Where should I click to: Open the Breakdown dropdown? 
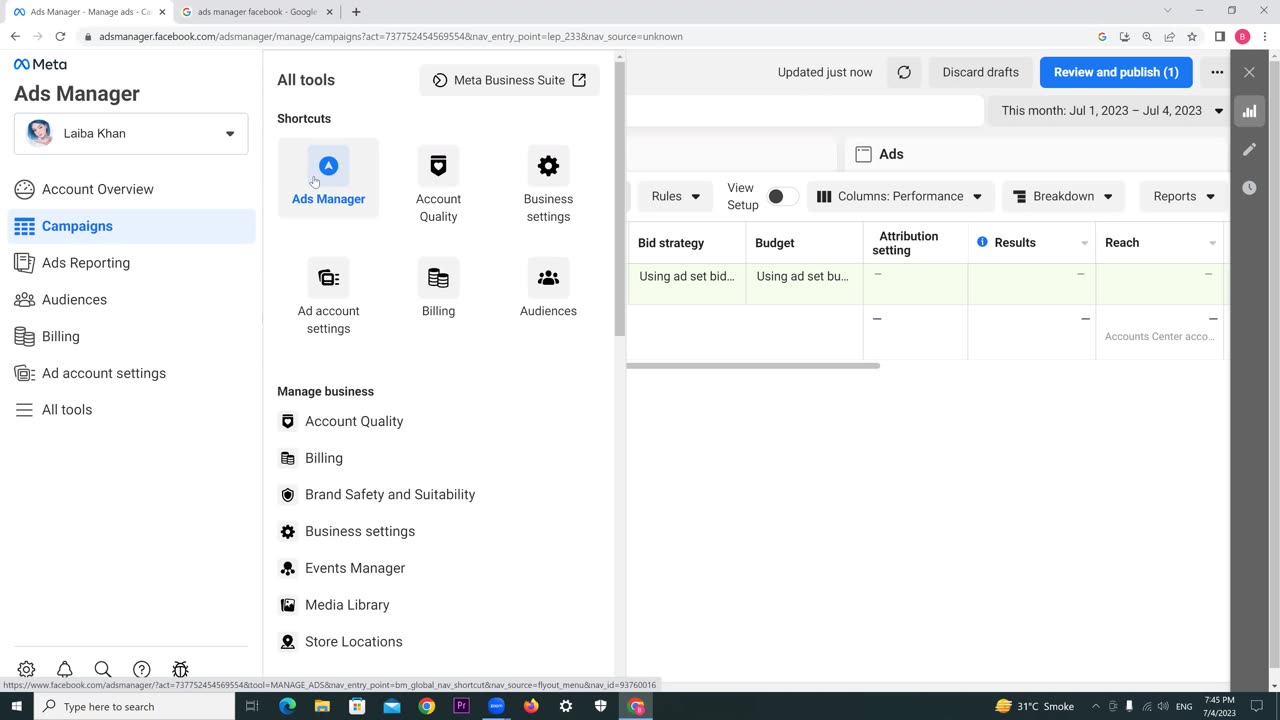coord(1063,196)
